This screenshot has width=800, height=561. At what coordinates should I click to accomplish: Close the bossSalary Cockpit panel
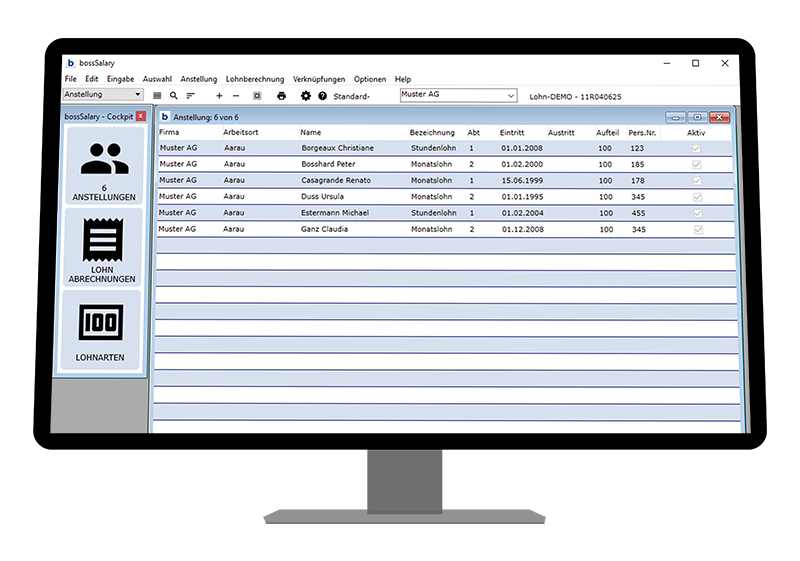[x=141, y=116]
